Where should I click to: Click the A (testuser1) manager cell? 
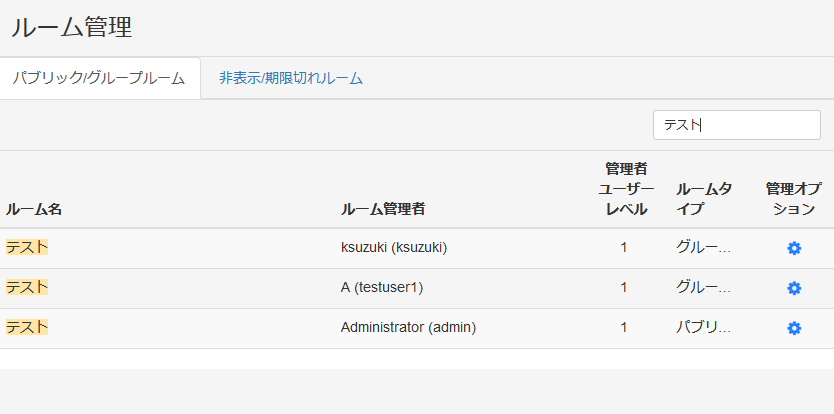[x=382, y=287]
